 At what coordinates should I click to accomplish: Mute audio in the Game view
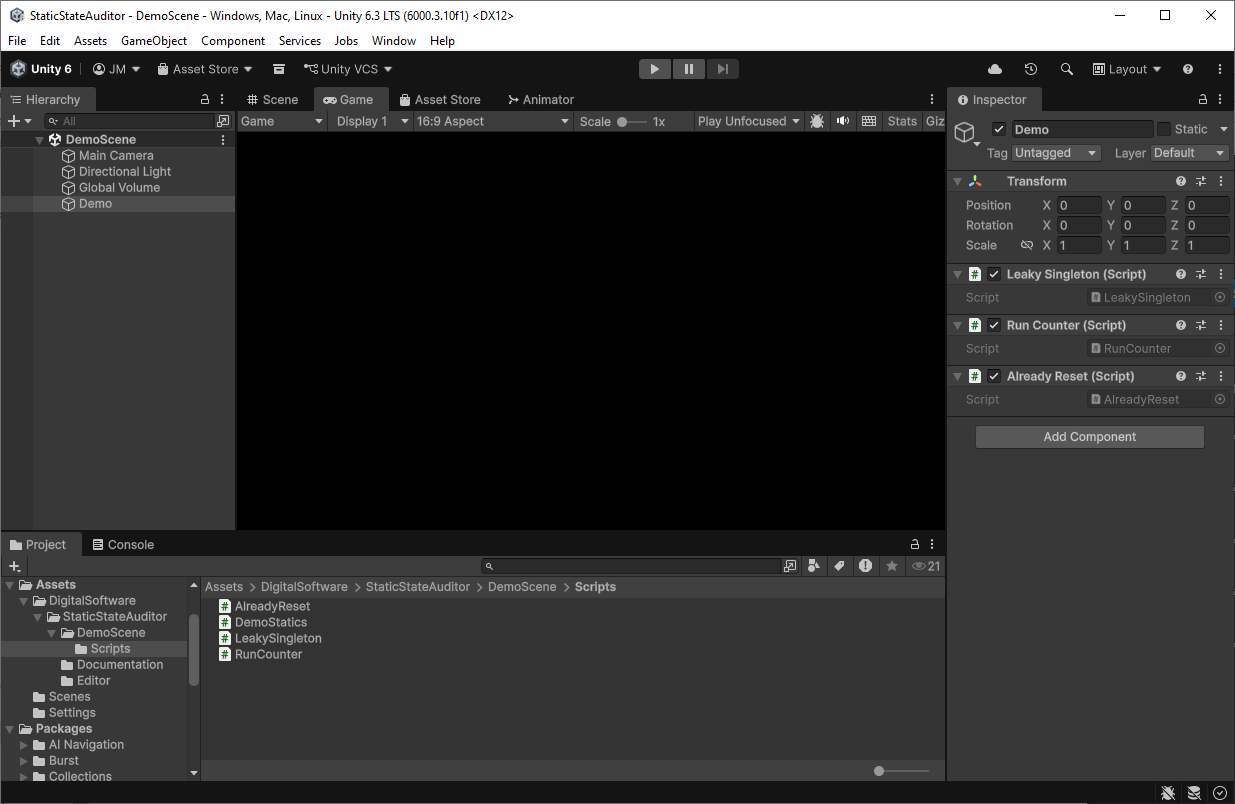[843, 121]
